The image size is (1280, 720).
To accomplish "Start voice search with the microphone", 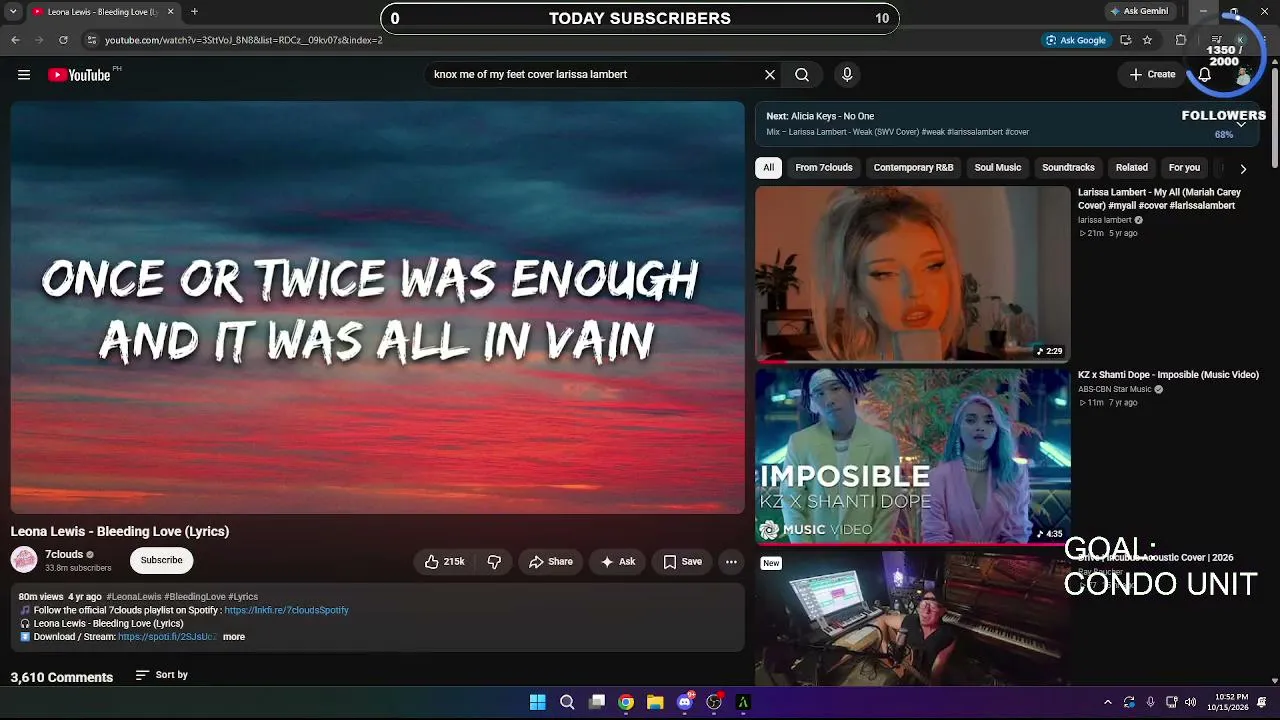I will pyautogui.click(x=847, y=74).
